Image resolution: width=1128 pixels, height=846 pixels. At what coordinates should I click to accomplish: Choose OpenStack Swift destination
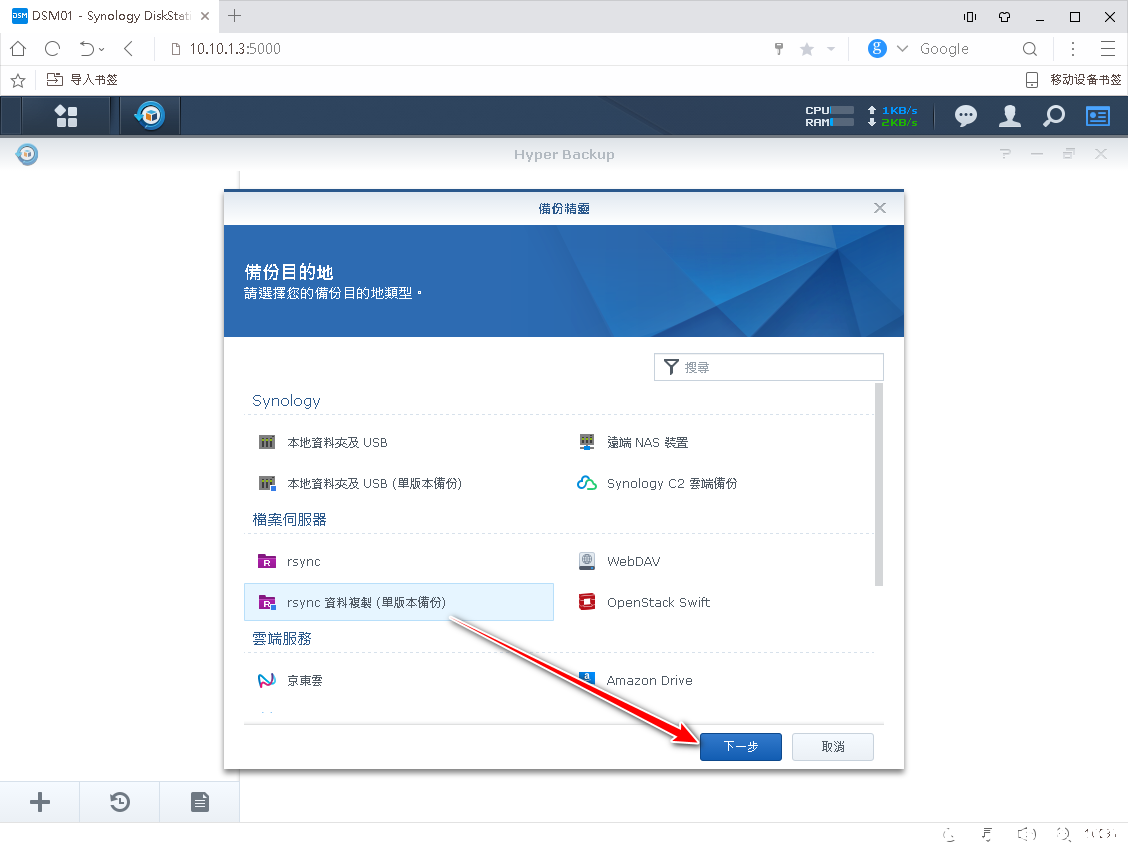click(658, 602)
